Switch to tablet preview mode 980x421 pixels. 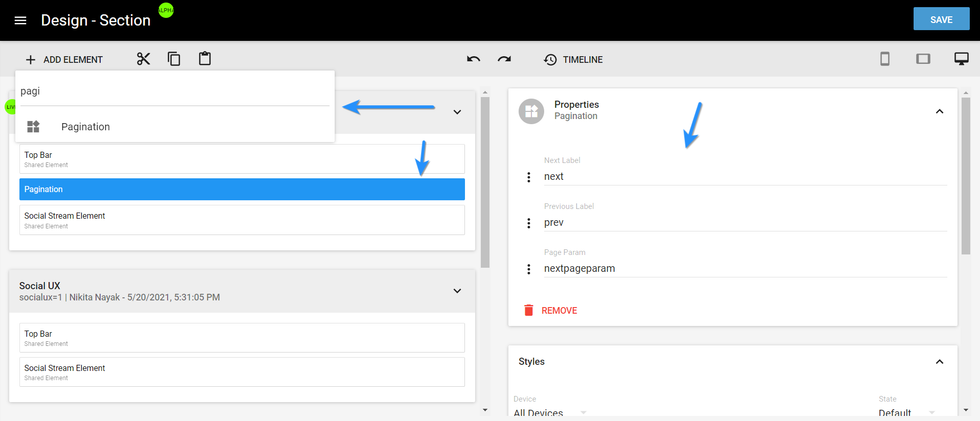click(x=923, y=59)
